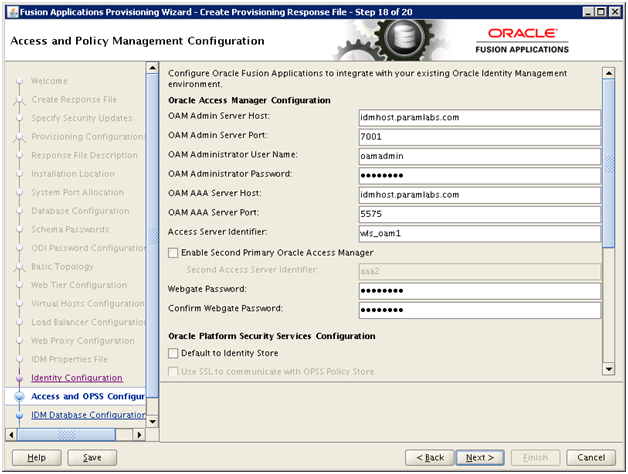Close the Provisioning Wizard window

pos(614,12)
